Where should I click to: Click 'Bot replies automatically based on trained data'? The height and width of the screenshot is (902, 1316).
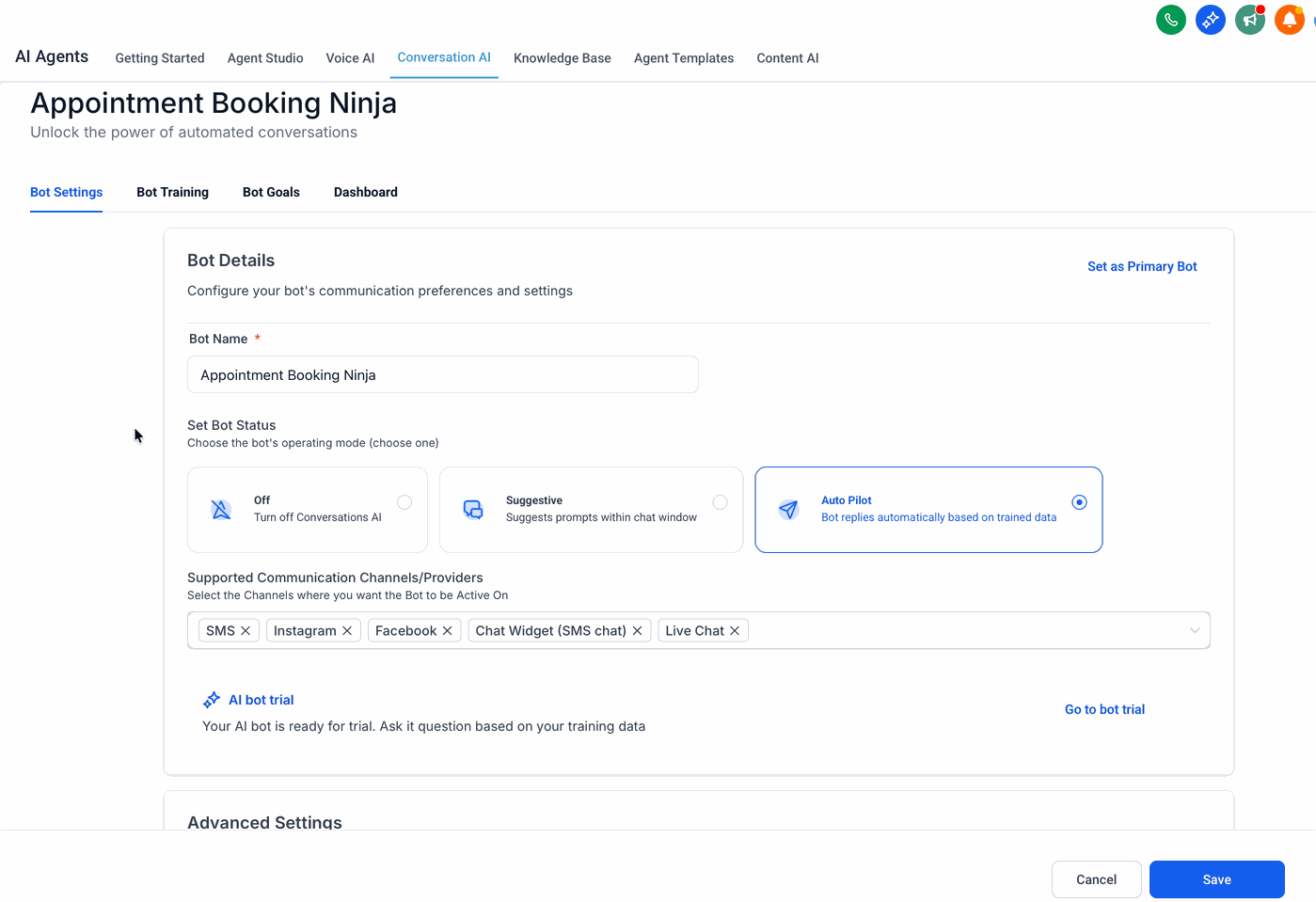pos(939,517)
